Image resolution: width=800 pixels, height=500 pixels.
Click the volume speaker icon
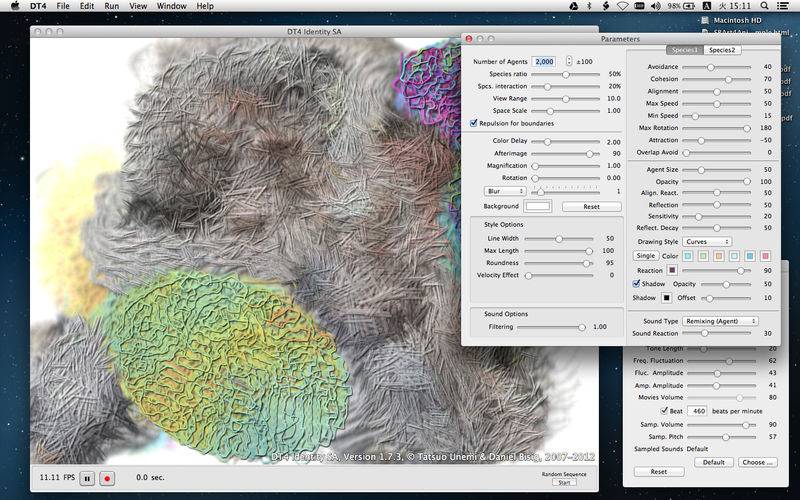click(x=656, y=6)
